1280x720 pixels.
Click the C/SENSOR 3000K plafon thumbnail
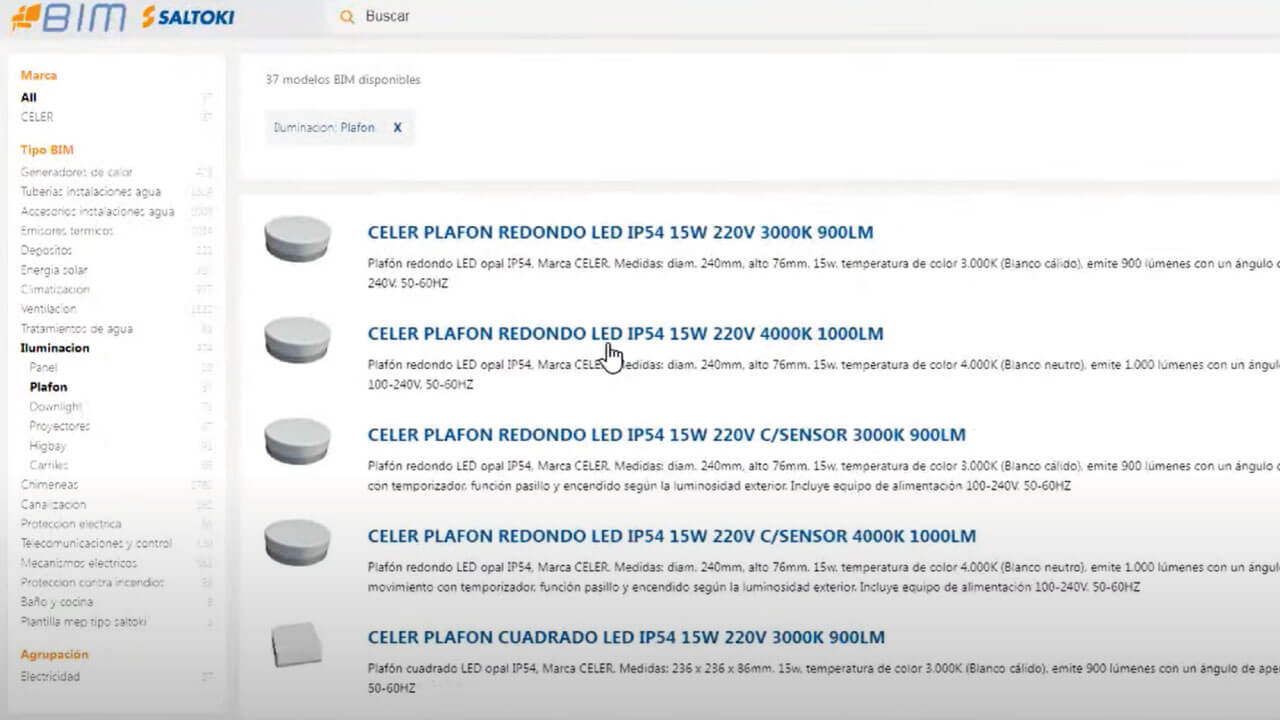(x=297, y=441)
